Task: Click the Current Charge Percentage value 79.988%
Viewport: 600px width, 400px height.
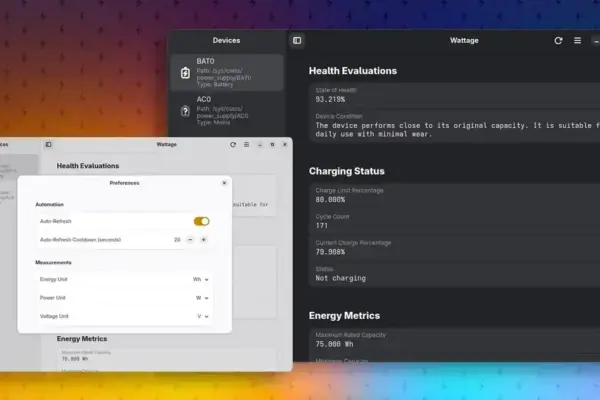Action: (x=330, y=252)
